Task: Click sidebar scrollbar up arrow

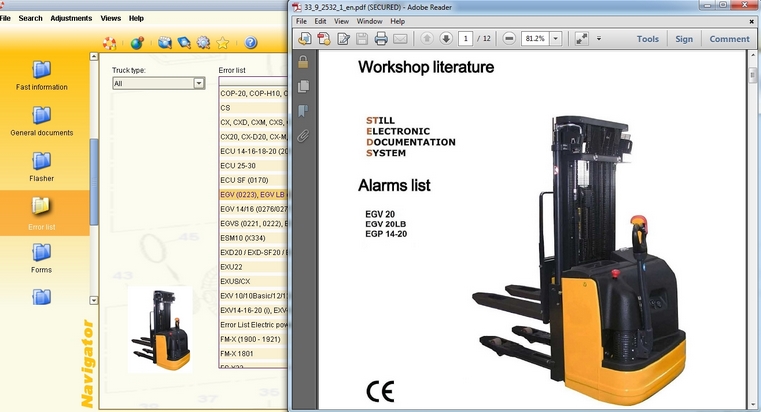Action: 94,56
